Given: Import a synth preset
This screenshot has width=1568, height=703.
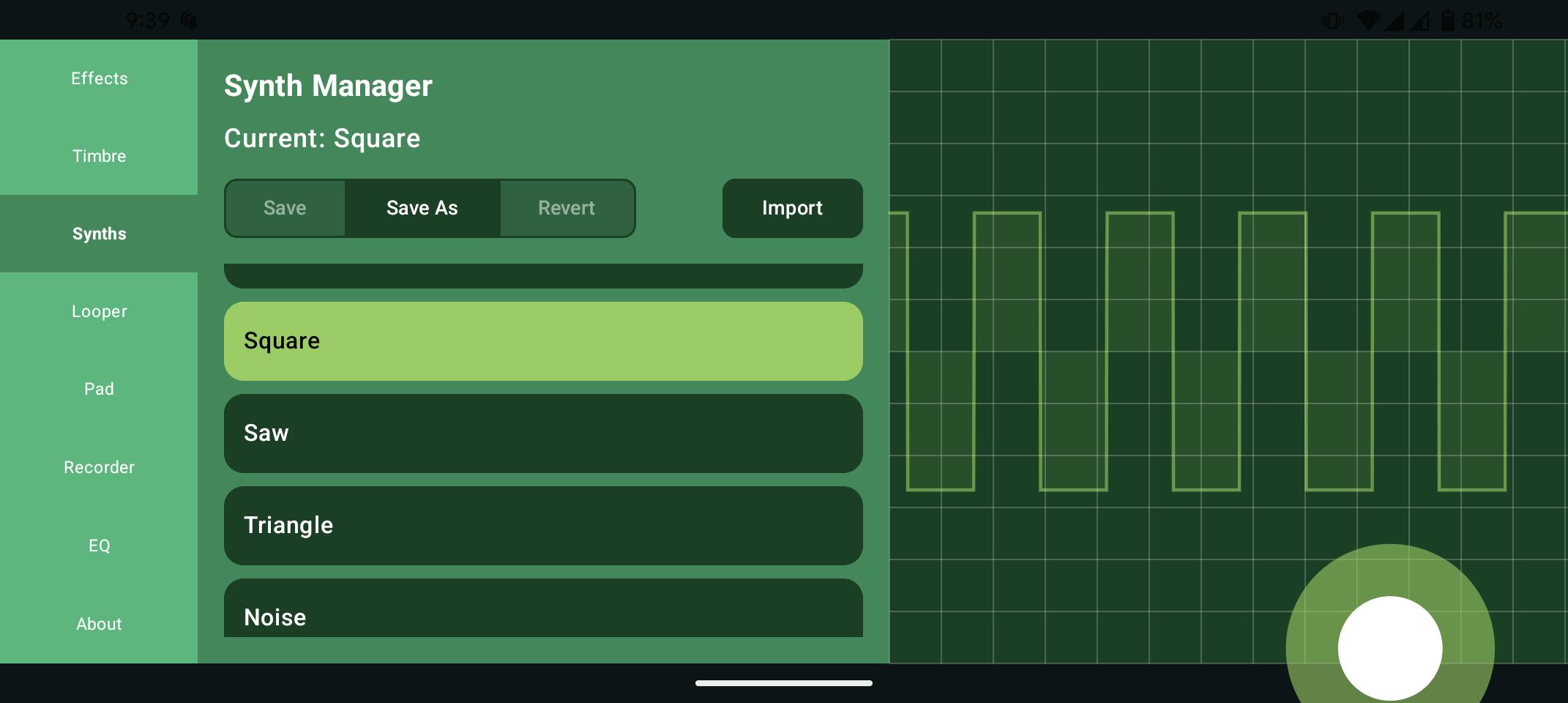Looking at the screenshot, I should [792, 208].
